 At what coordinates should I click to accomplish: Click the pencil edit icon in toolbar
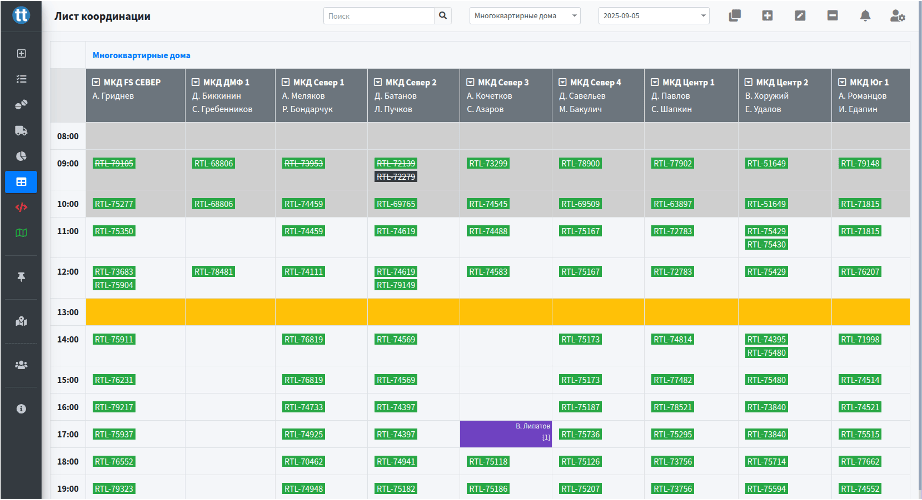[x=799, y=16]
